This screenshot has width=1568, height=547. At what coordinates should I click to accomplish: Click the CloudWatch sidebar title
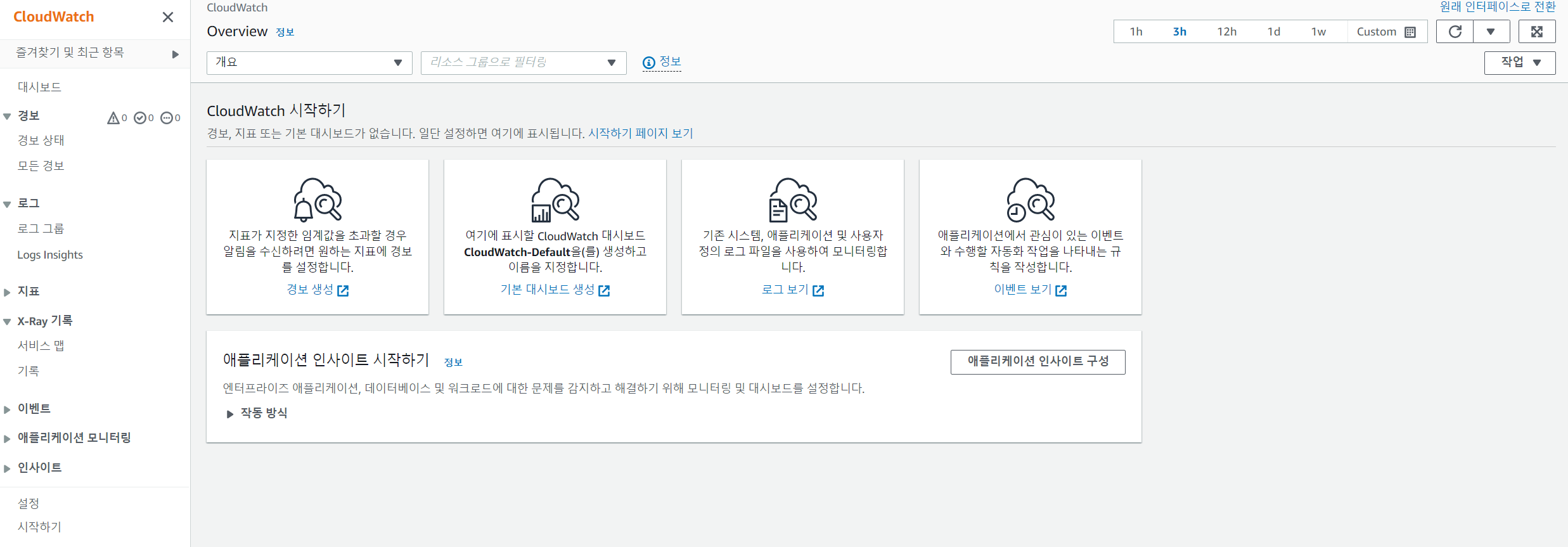(54, 17)
